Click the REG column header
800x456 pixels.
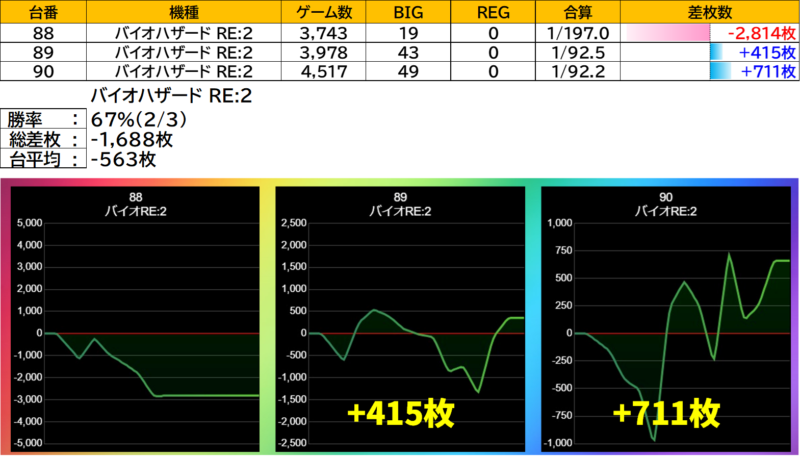(x=493, y=12)
